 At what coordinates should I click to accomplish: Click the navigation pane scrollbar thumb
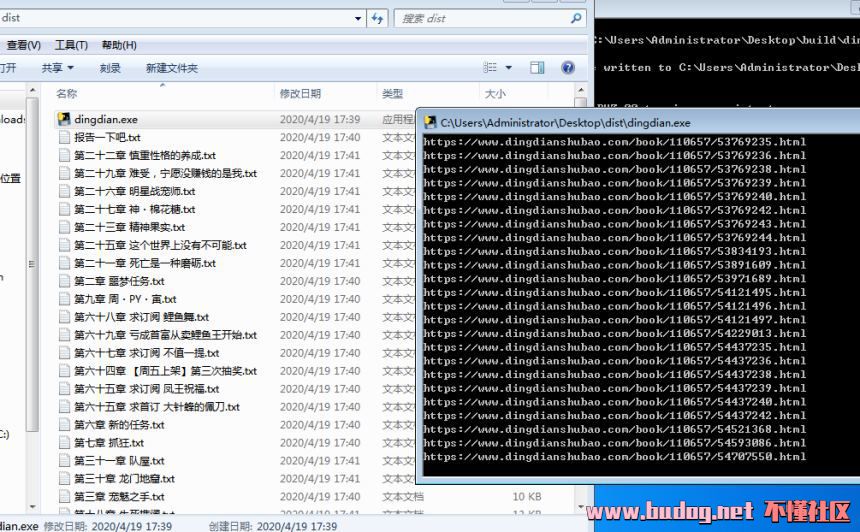(x=32, y=264)
